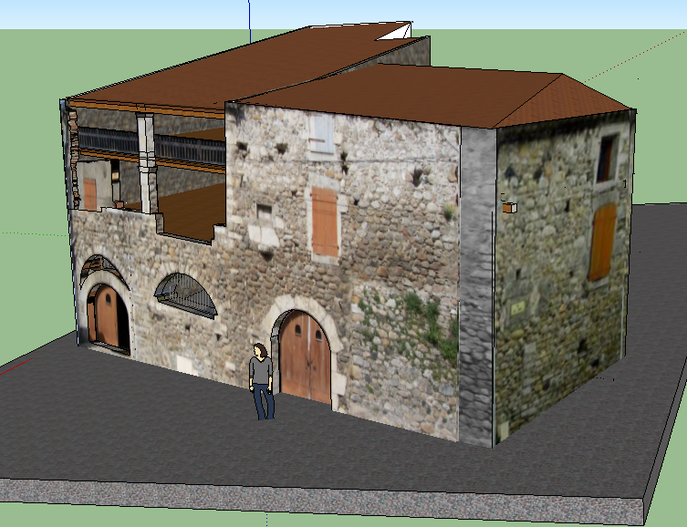Select the standing human figure model
Image resolution: width=687 pixels, height=527 pixels.
pyautogui.click(x=262, y=382)
